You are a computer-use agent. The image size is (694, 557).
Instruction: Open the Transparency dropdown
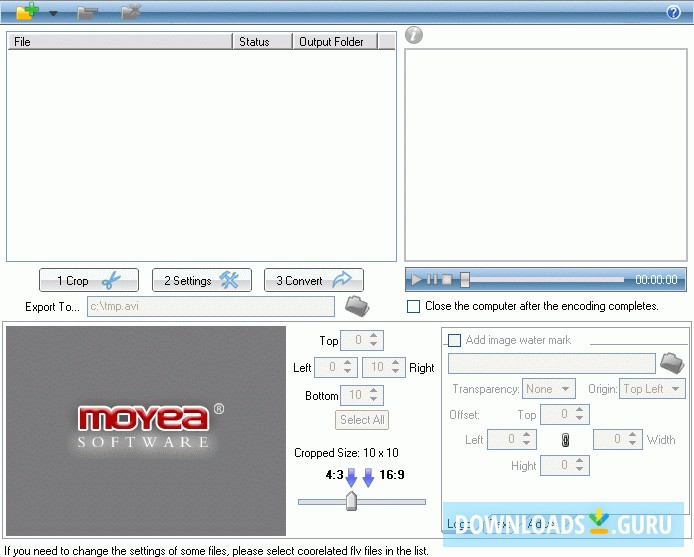pyautogui.click(x=549, y=389)
